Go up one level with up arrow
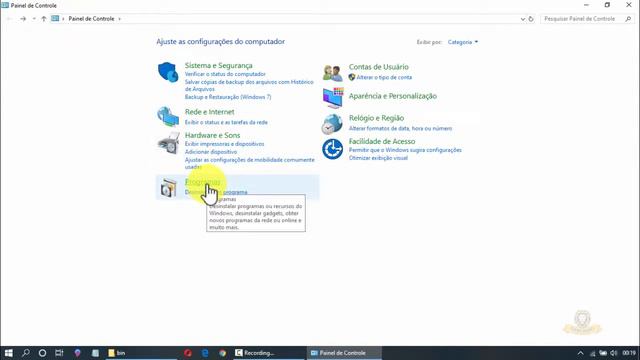The height and width of the screenshot is (360, 640). tap(44, 19)
